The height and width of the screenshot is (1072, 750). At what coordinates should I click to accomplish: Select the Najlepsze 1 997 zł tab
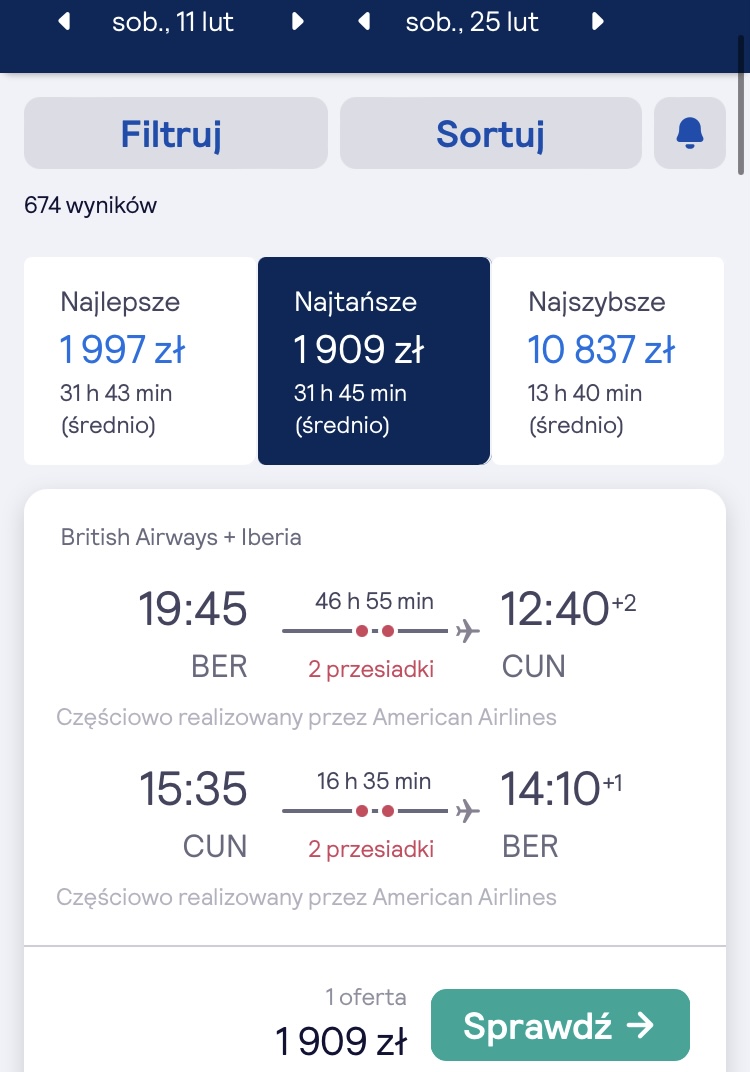point(139,361)
